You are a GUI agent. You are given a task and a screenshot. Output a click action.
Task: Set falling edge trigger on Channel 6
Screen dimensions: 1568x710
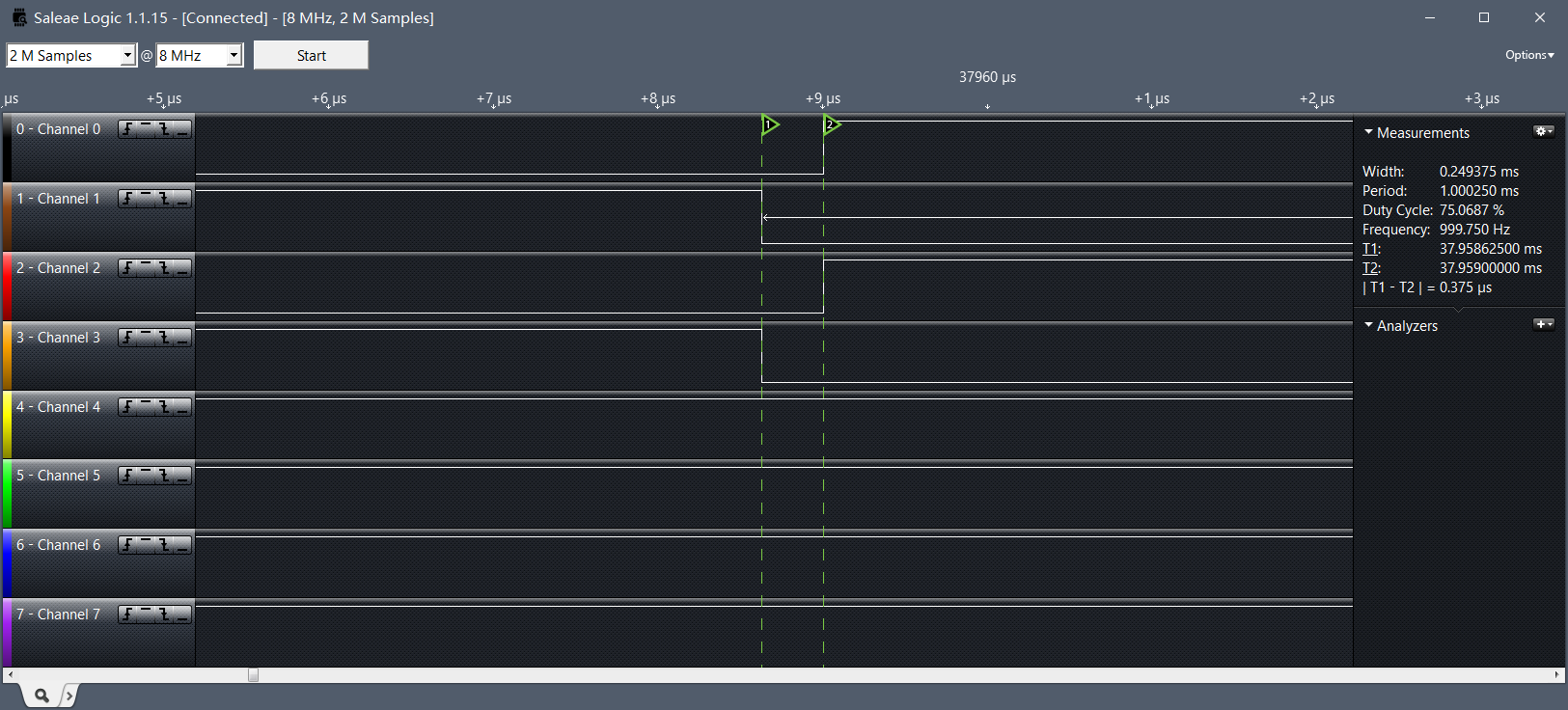[164, 545]
